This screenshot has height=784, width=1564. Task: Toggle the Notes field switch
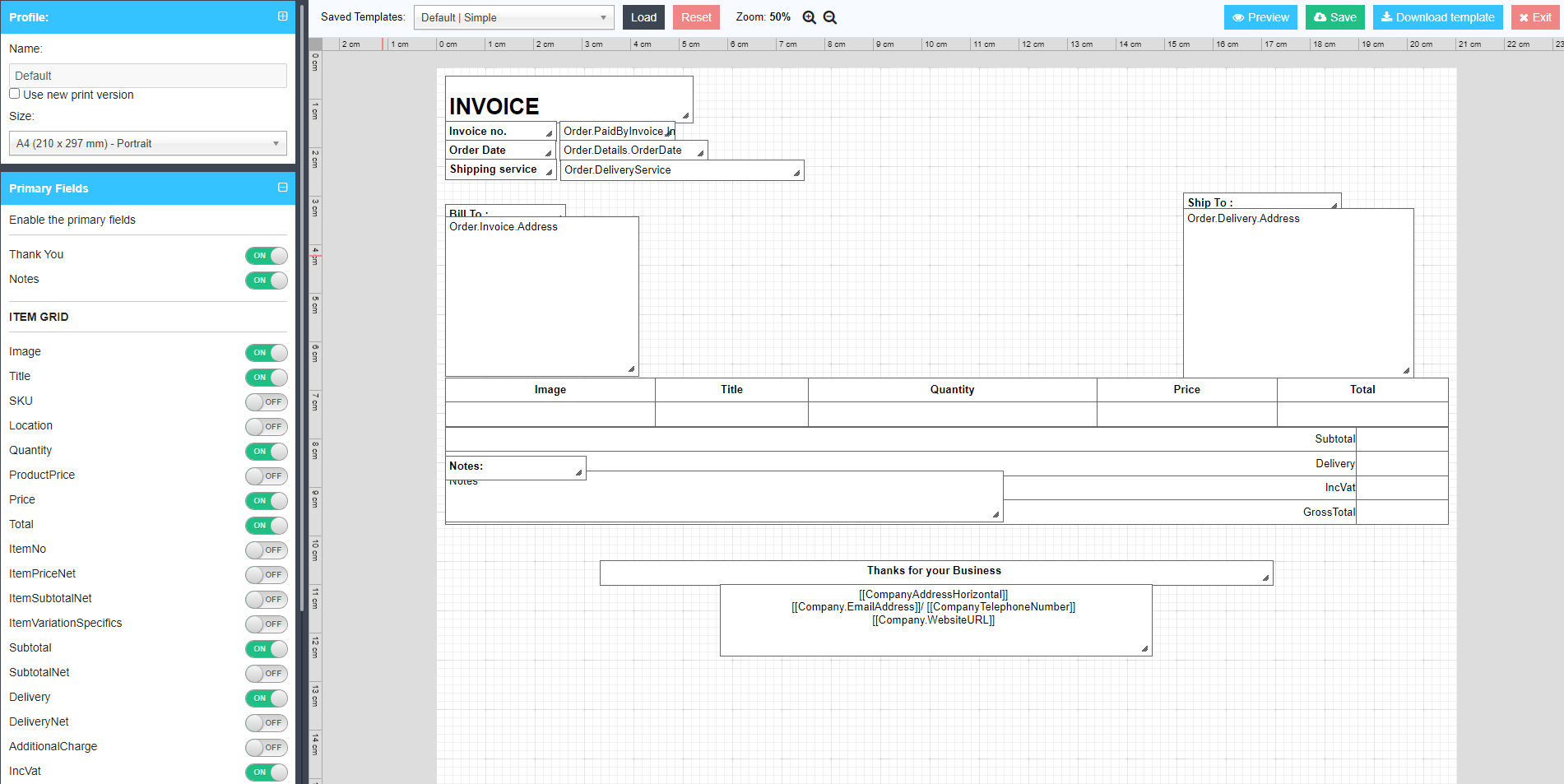click(x=267, y=281)
